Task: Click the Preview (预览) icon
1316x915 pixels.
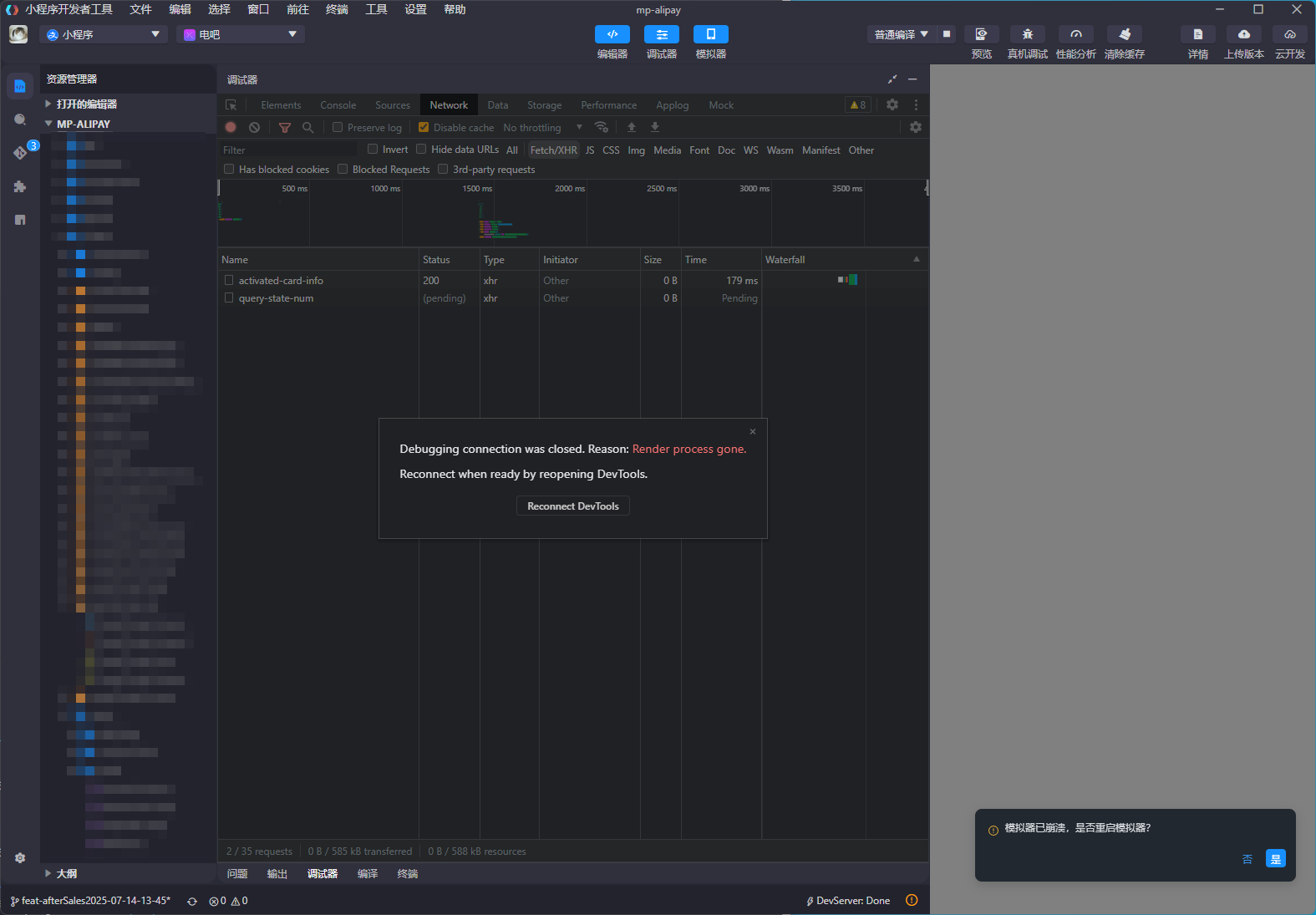Action: [x=981, y=34]
